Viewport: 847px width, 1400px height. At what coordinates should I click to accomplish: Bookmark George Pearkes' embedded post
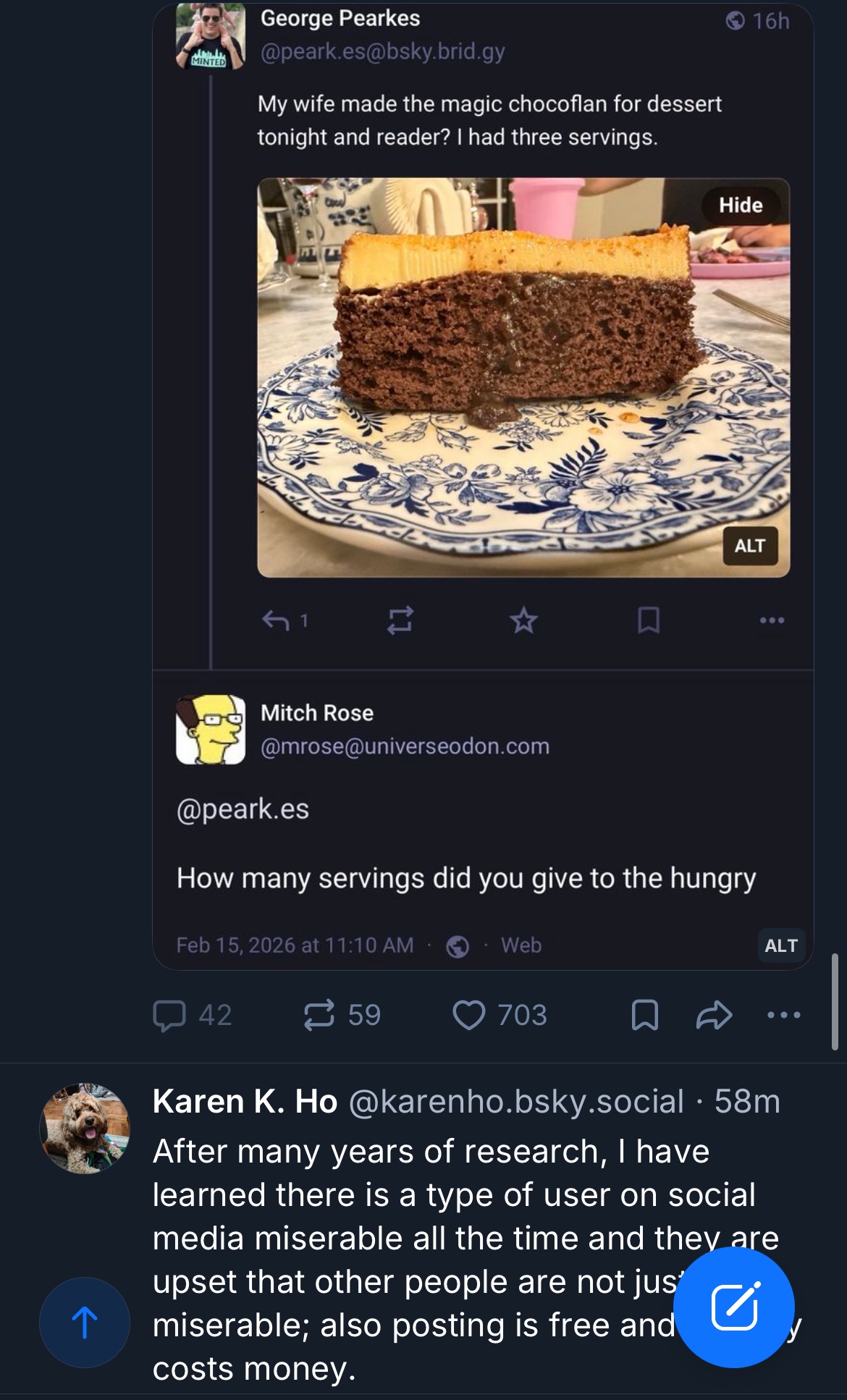coord(648,620)
